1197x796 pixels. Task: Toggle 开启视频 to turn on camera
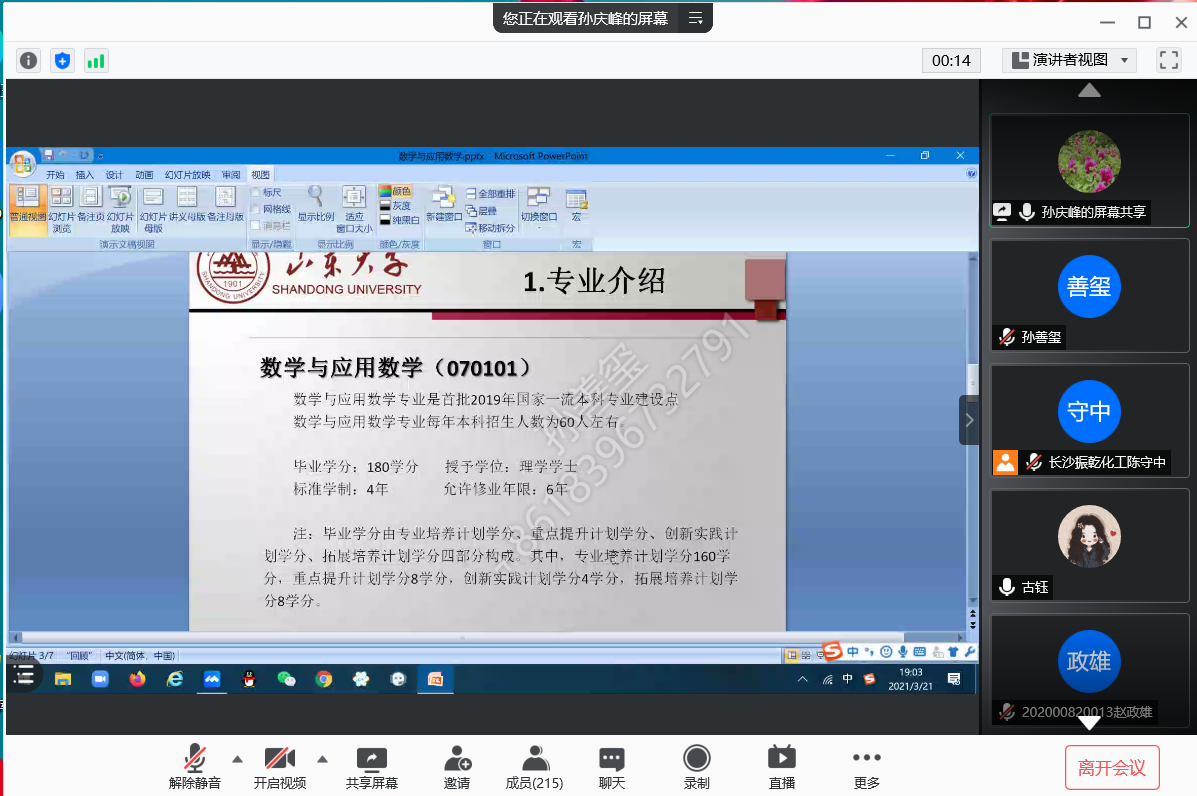(x=279, y=768)
